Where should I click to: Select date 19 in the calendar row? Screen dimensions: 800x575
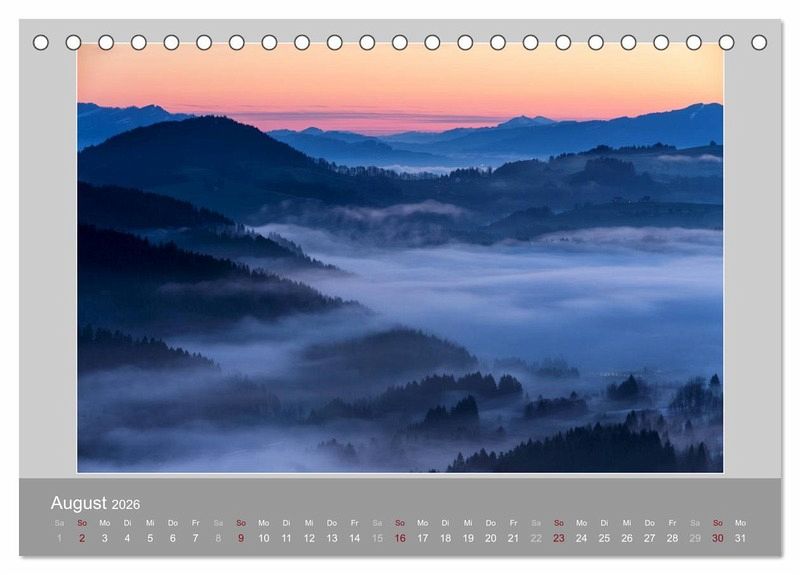(468, 538)
